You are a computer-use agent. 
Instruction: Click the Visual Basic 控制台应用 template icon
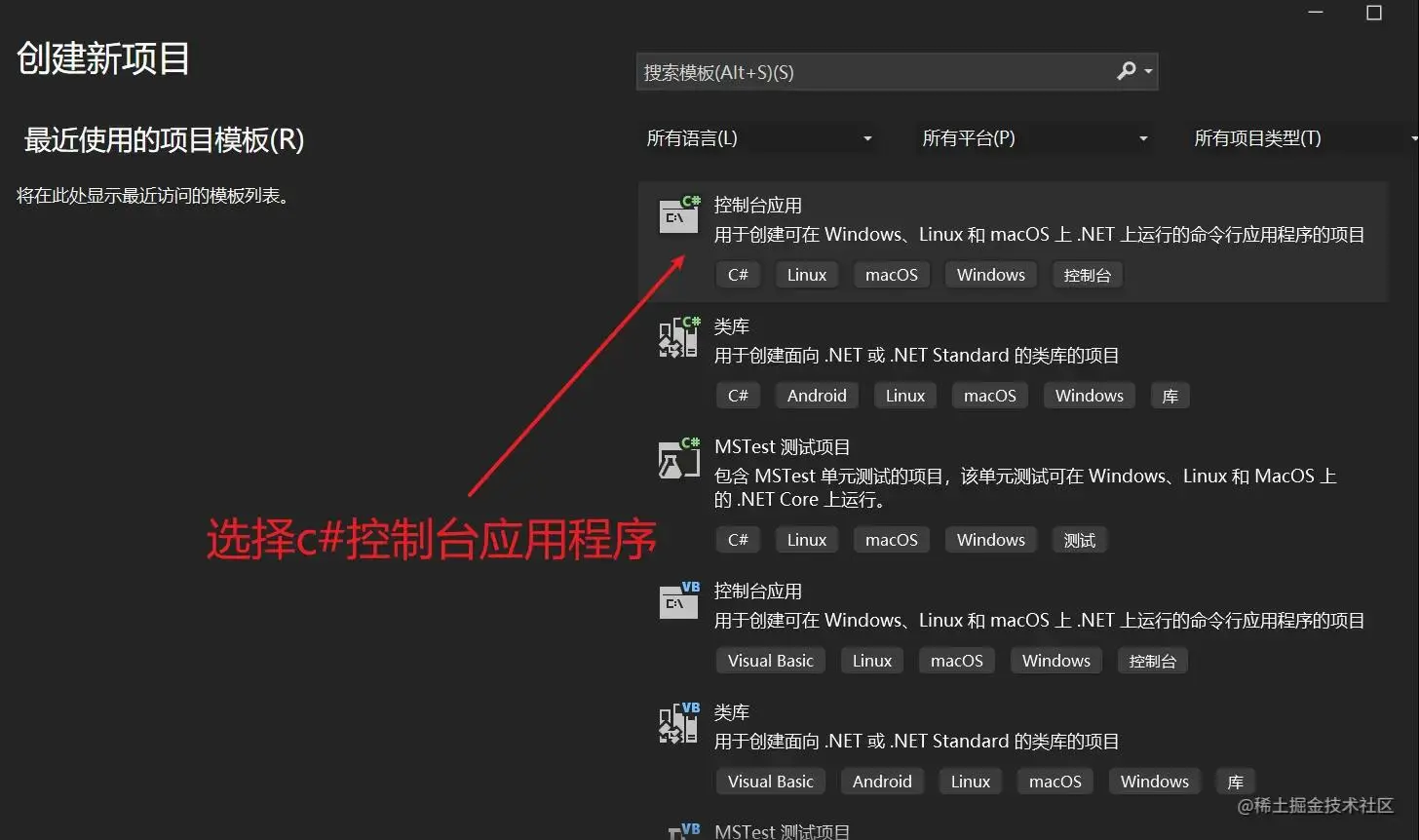(x=677, y=601)
